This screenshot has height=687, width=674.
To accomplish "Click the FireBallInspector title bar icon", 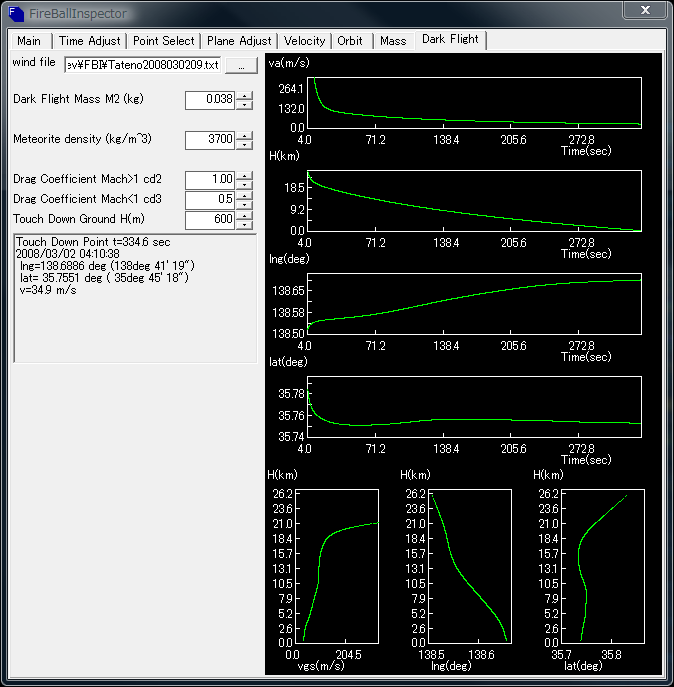I will (x=16, y=14).
